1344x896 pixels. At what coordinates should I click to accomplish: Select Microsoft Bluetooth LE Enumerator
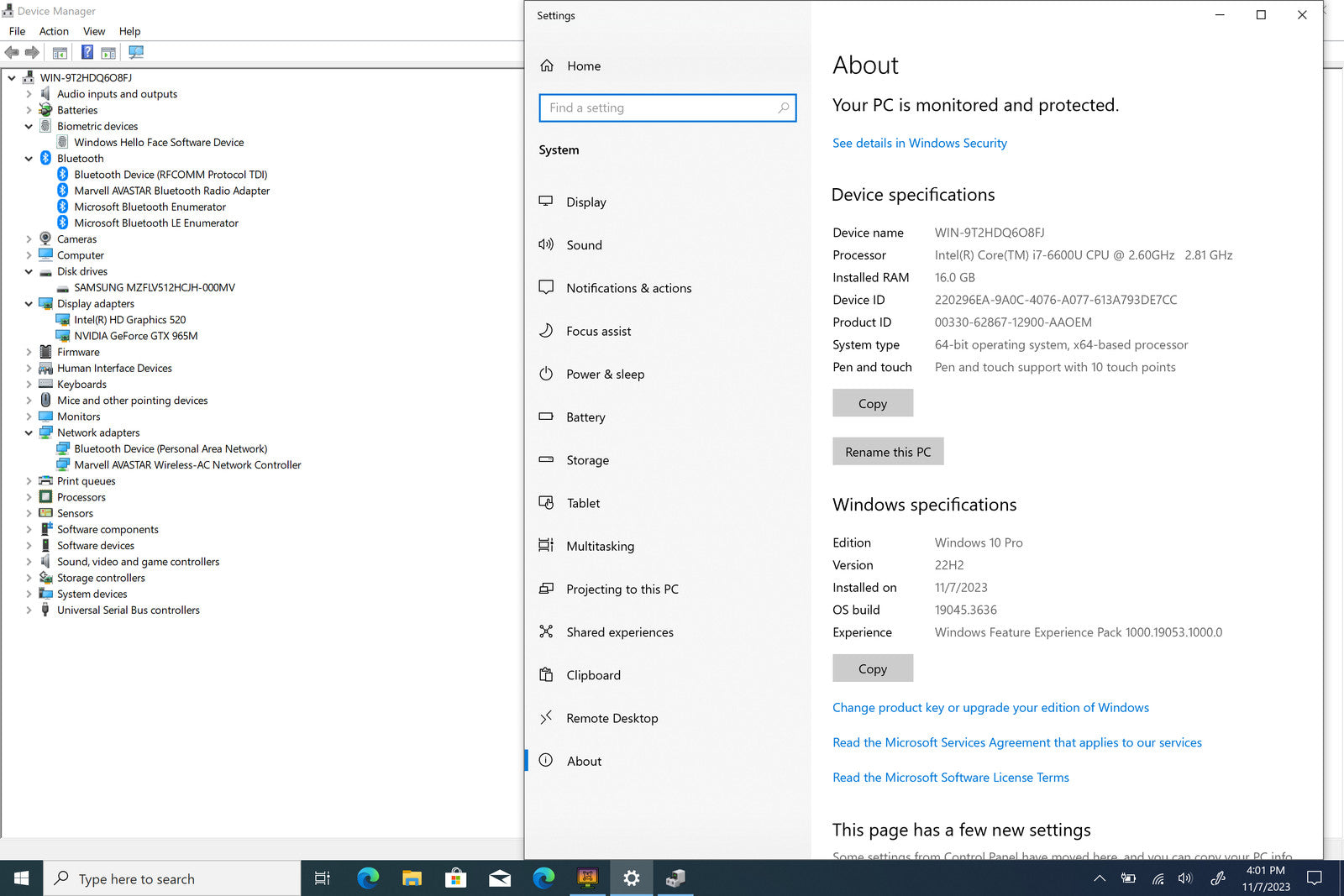point(156,223)
